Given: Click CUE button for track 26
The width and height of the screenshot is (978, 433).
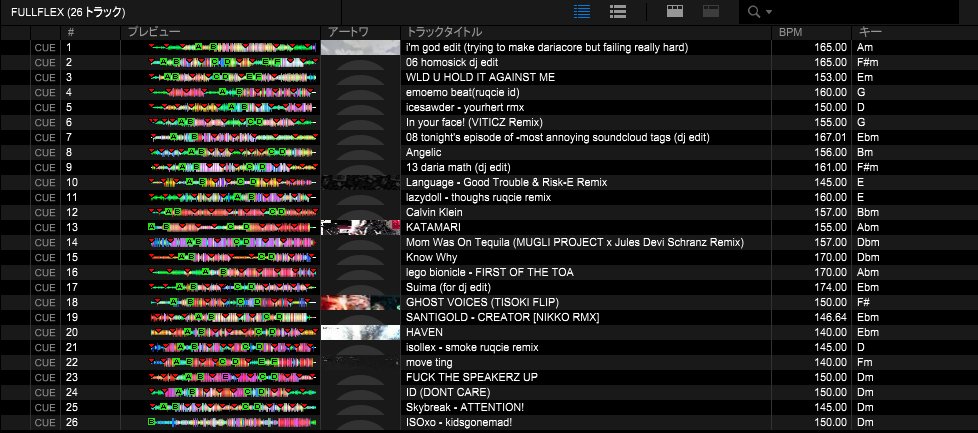Looking at the screenshot, I should click(45, 422).
